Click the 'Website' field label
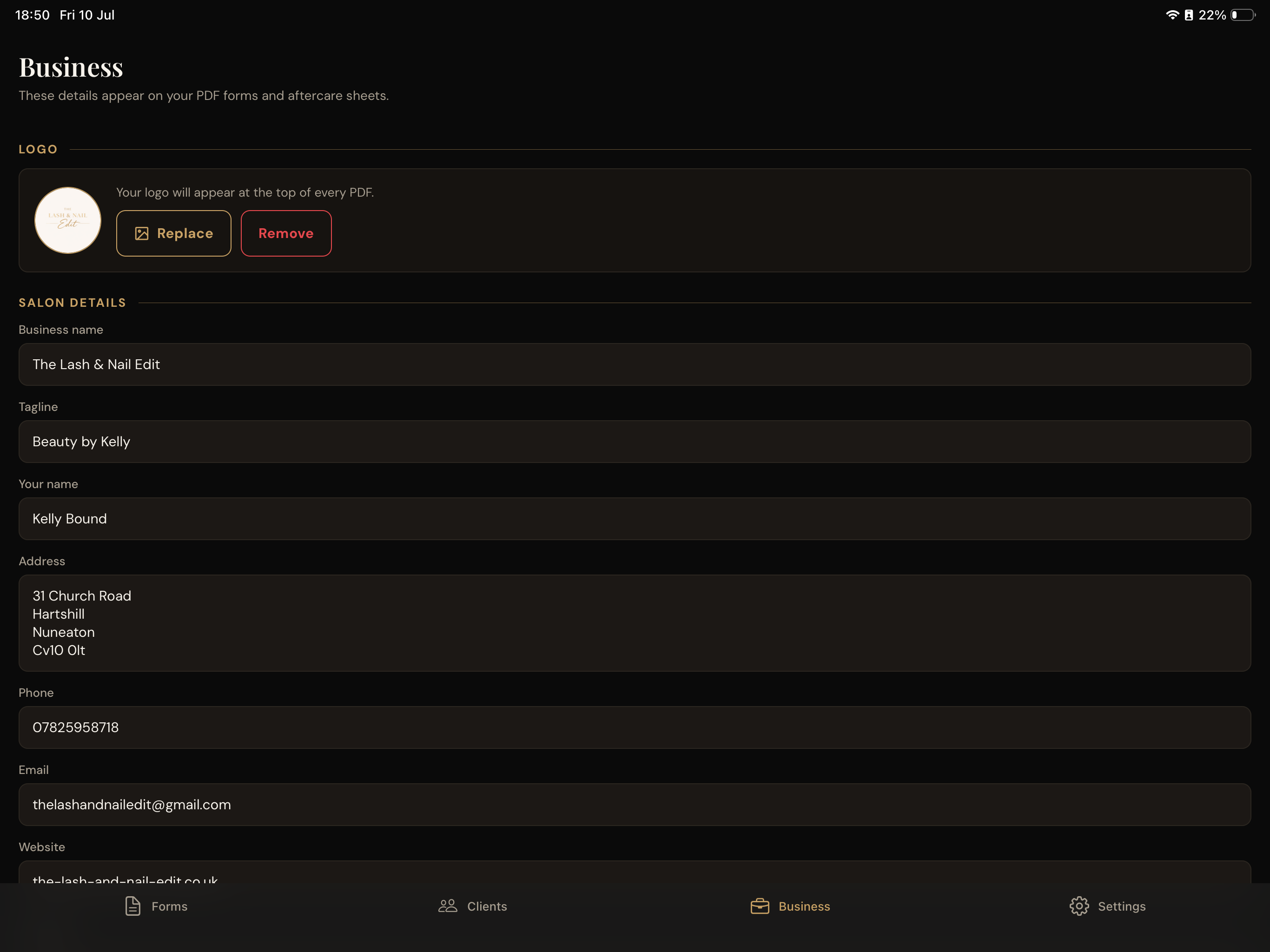The width and height of the screenshot is (1270, 952). (x=42, y=847)
